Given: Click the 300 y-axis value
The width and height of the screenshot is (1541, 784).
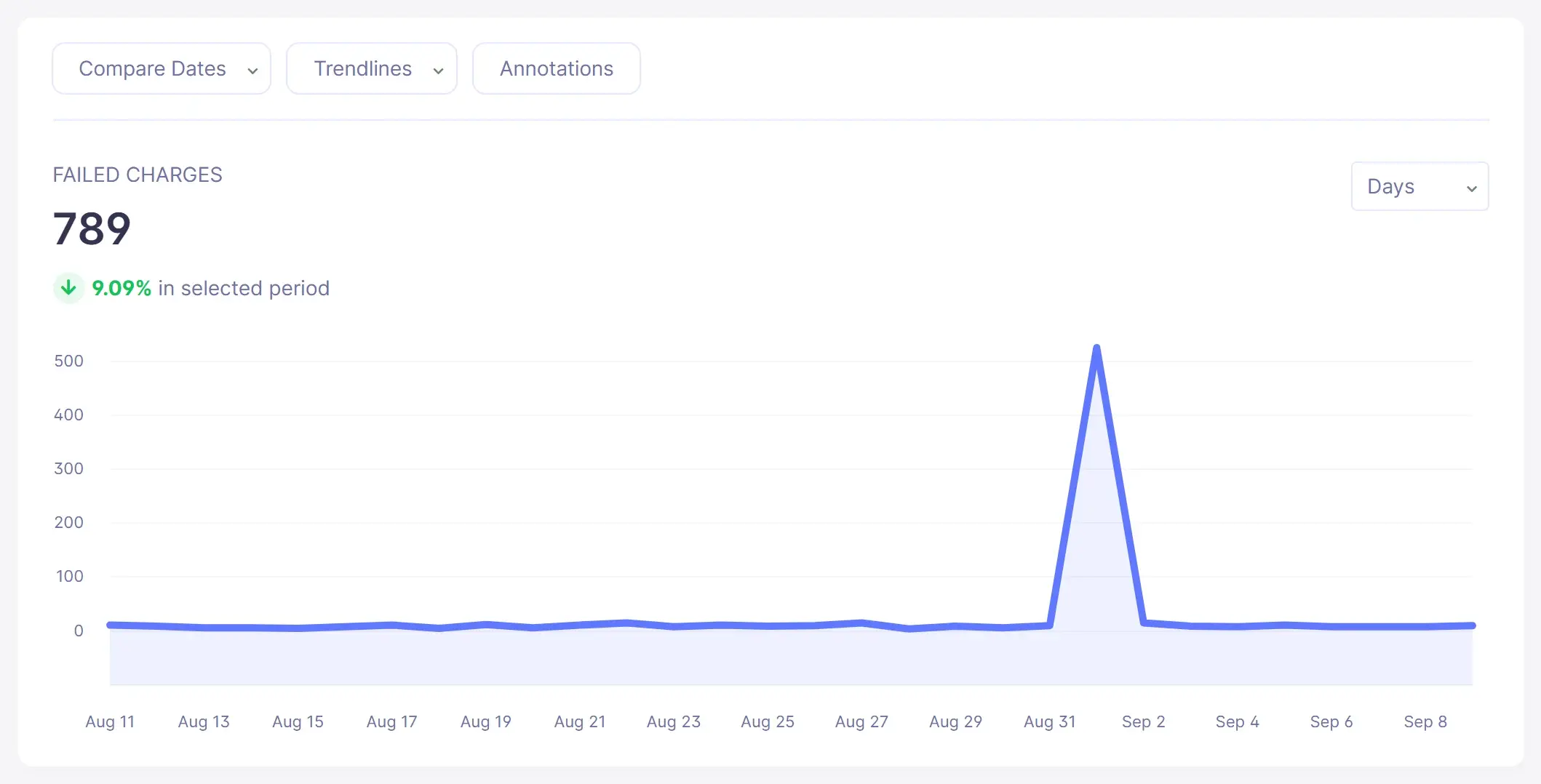Looking at the screenshot, I should pyautogui.click(x=69, y=468).
